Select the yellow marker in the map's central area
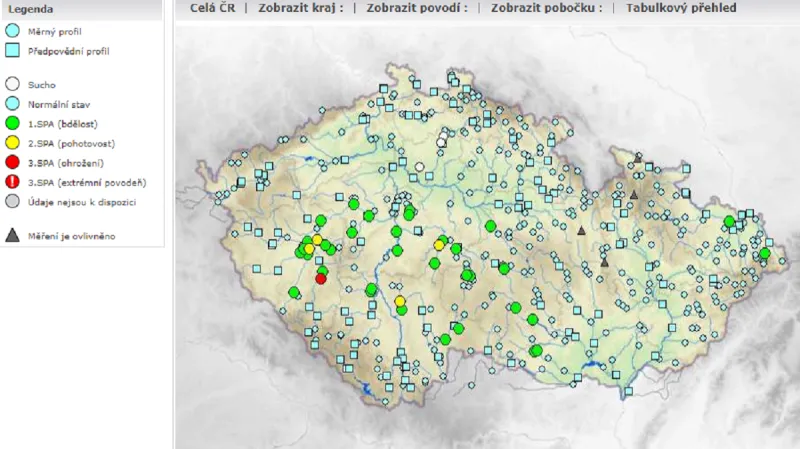 pyautogui.click(x=439, y=245)
